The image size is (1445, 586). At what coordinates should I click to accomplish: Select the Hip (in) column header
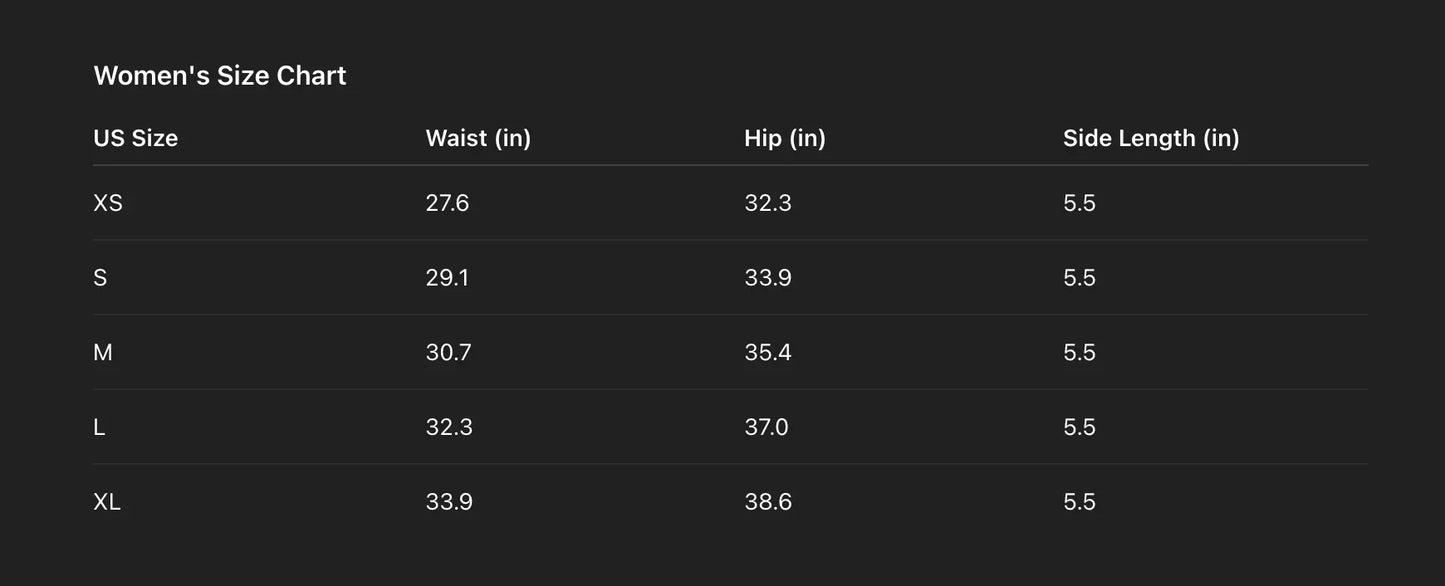[785, 138]
